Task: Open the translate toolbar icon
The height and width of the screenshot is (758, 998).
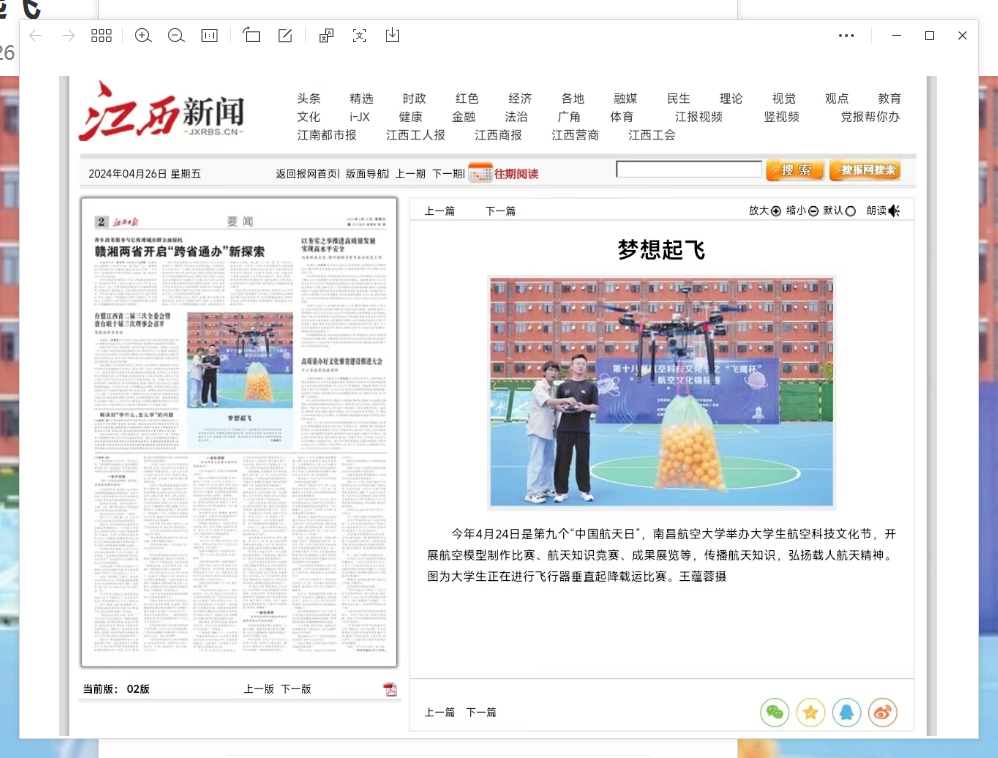Action: (x=324, y=35)
